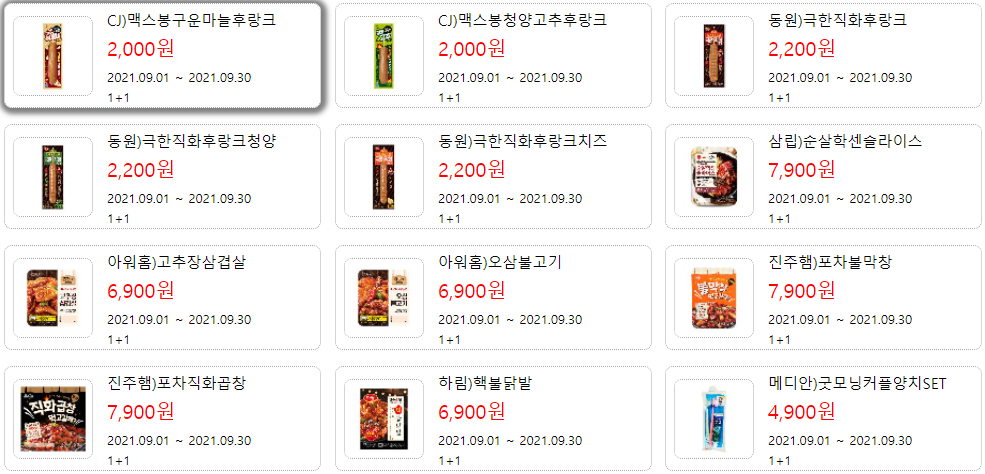Image resolution: width=985 pixels, height=474 pixels.
Task: Click 진주햄)포차직화곱창 package image
Action: (x=53, y=419)
